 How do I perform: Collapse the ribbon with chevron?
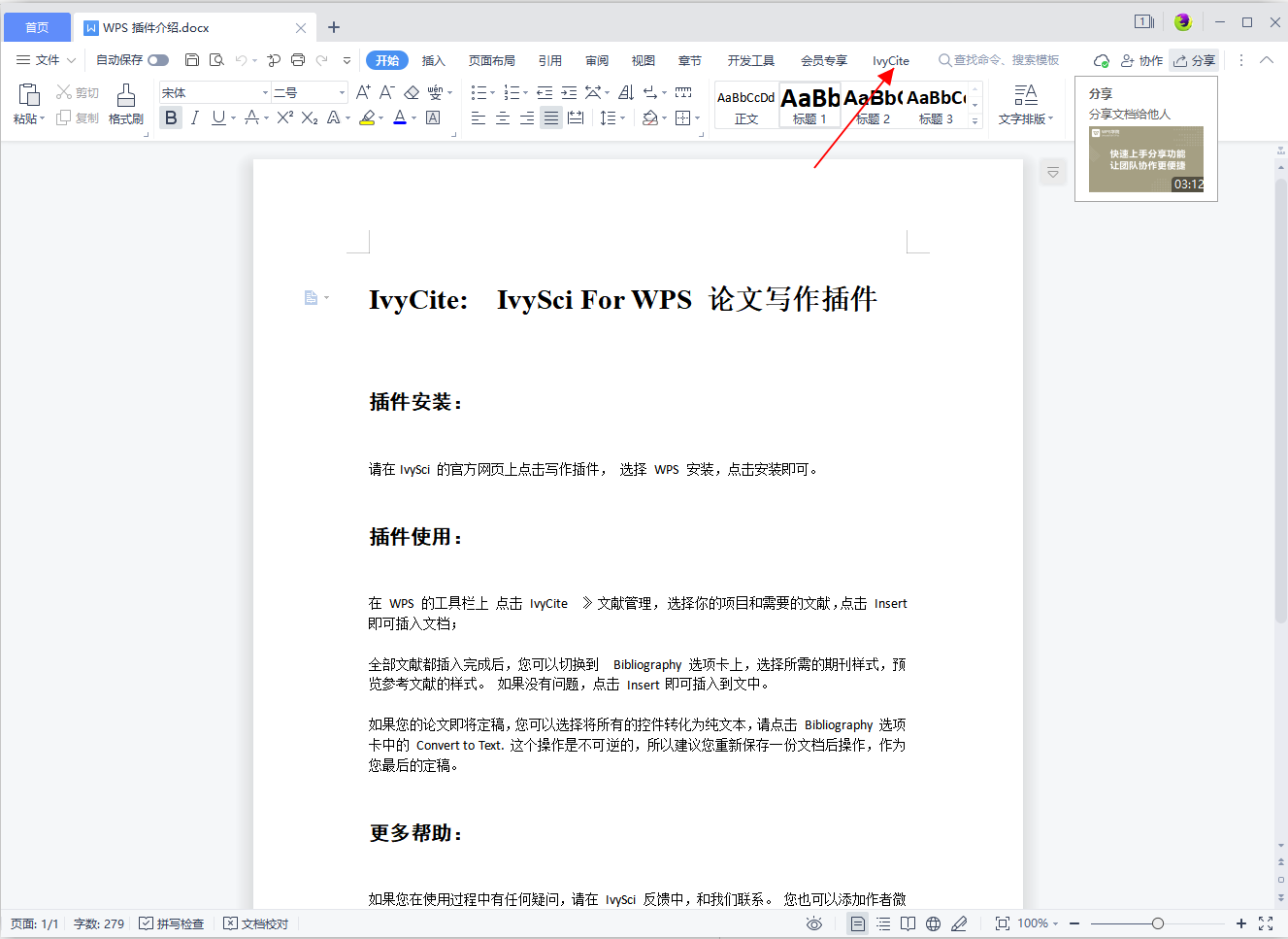coord(1267,60)
